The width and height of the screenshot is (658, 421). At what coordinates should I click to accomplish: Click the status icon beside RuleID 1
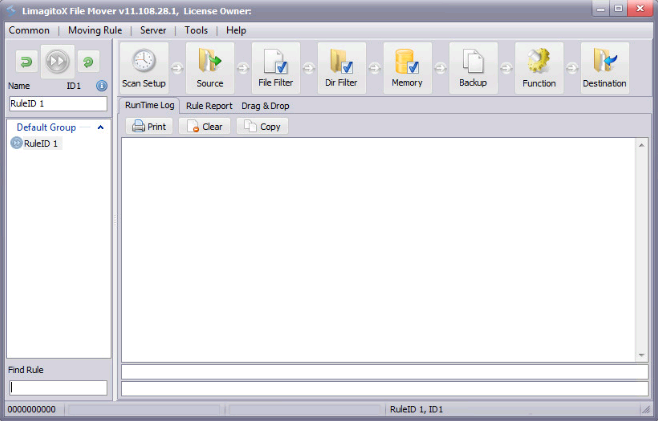pyautogui.click(x=16, y=143)
